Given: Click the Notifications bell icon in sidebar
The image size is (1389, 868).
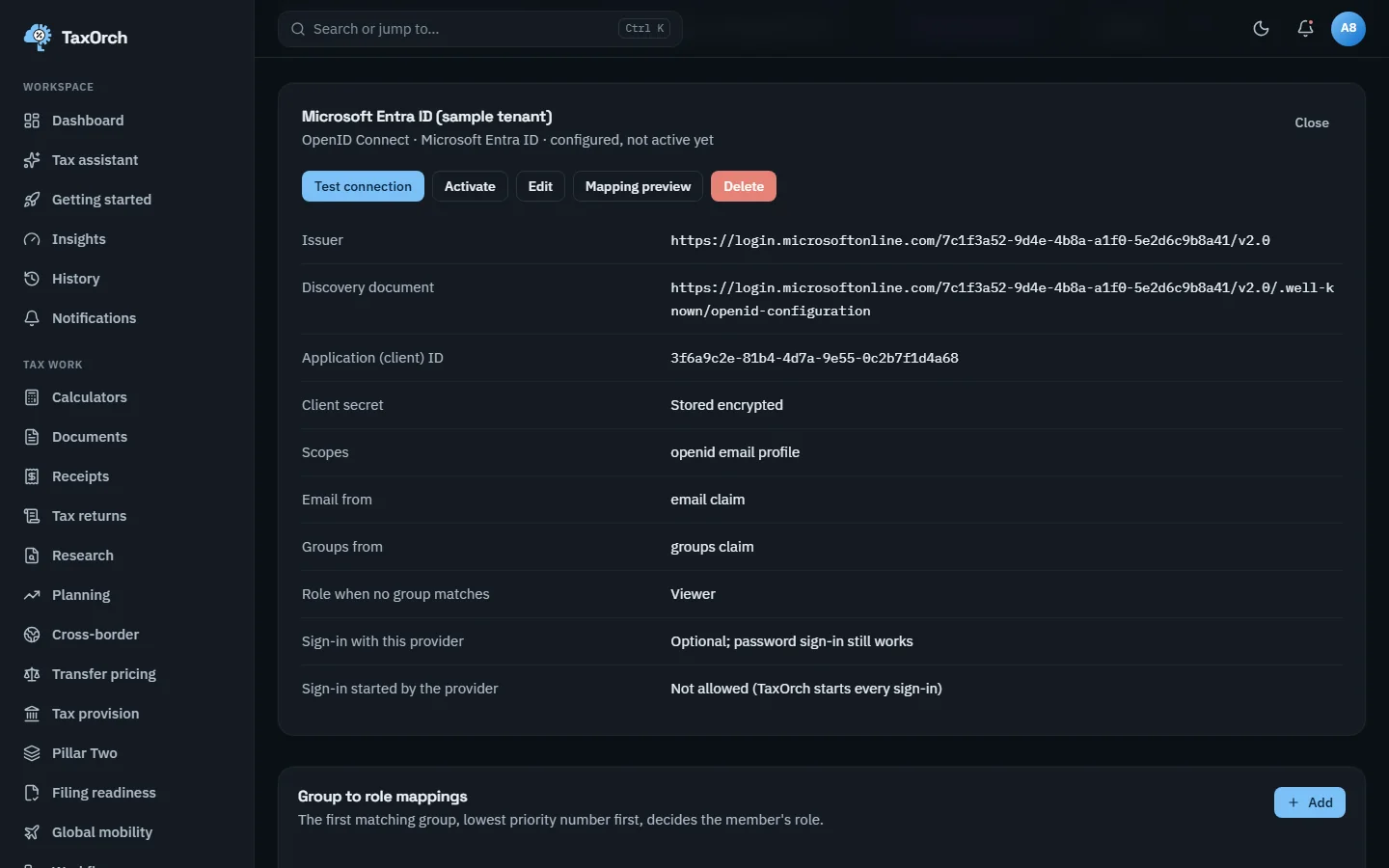Looking at the screenshot, I should (x=32, y=318).
